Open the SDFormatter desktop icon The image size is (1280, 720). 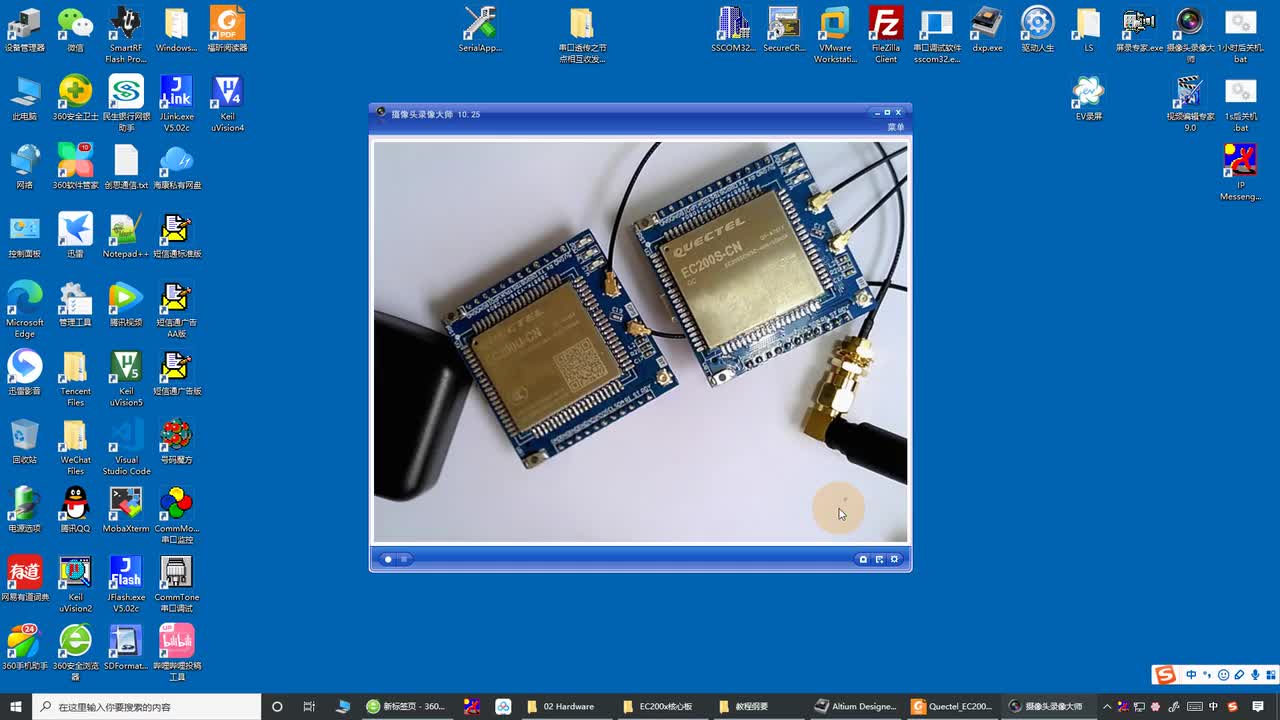[126, 647]
